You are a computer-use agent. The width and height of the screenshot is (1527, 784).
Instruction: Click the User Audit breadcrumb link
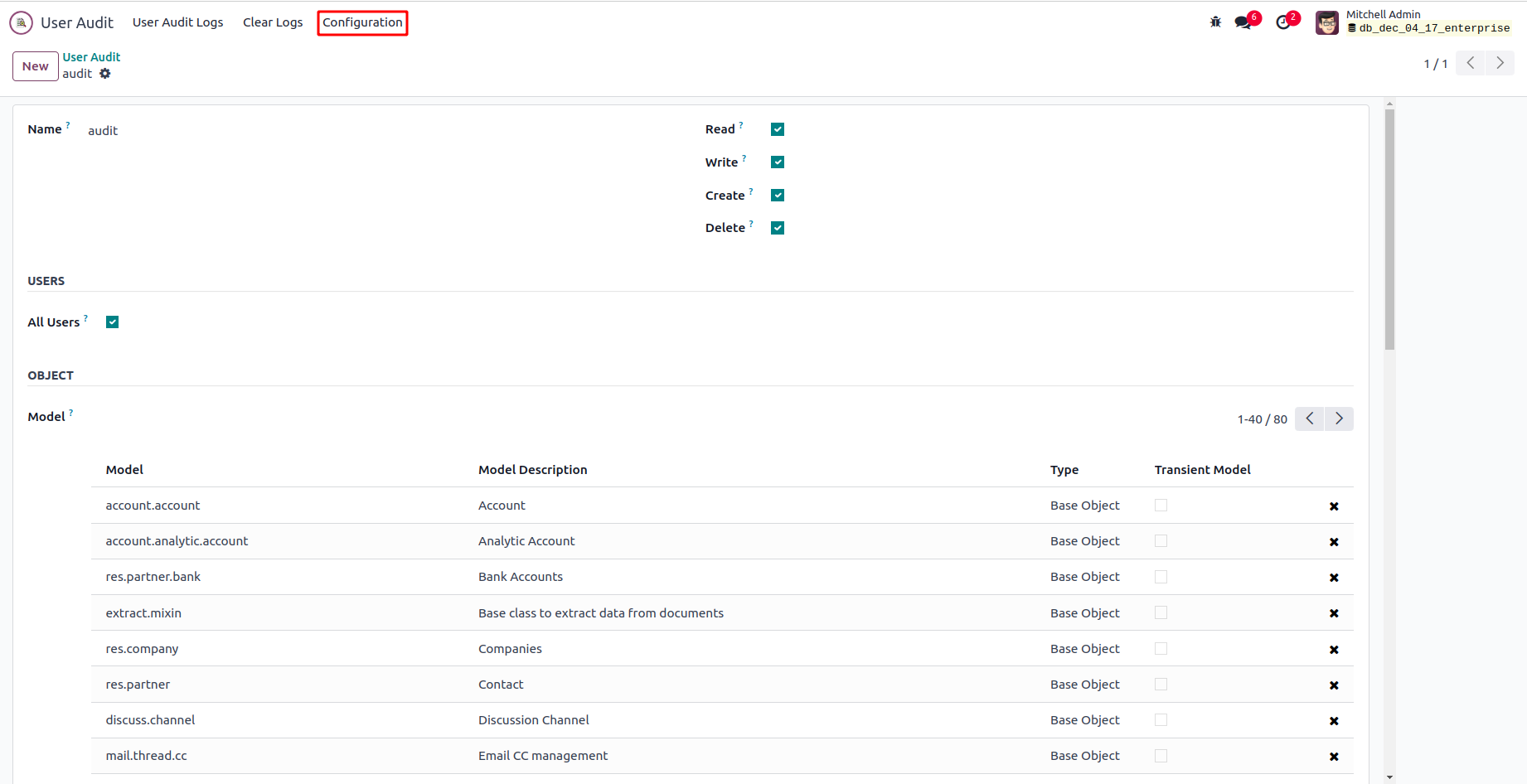point(91,57)
